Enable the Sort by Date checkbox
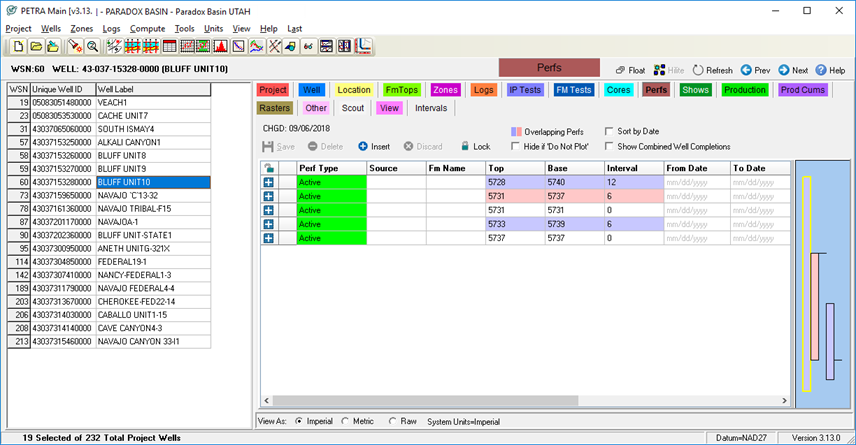The height and width of the screenshot is (445, 856). tap(609, 131)
